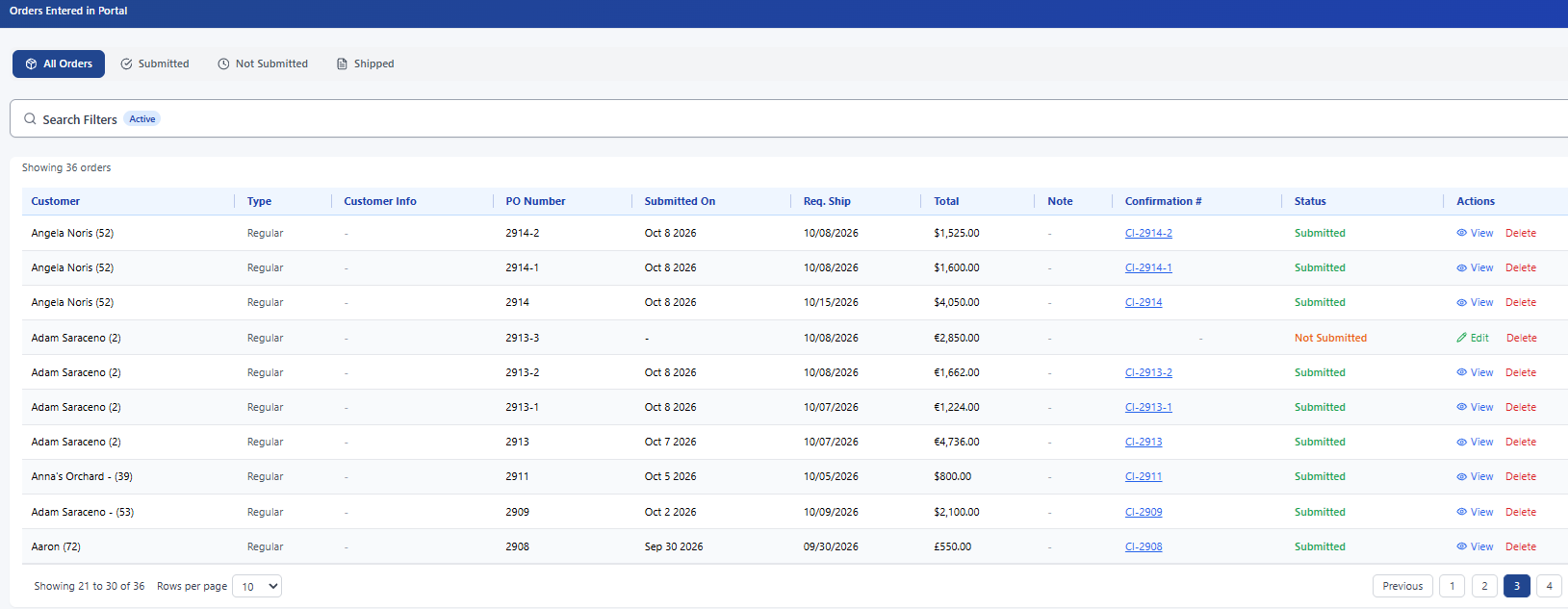Open confirmation link CI-2914-2
The width and height of the screenshot is (1568, 609).
tap(1148, 233)
